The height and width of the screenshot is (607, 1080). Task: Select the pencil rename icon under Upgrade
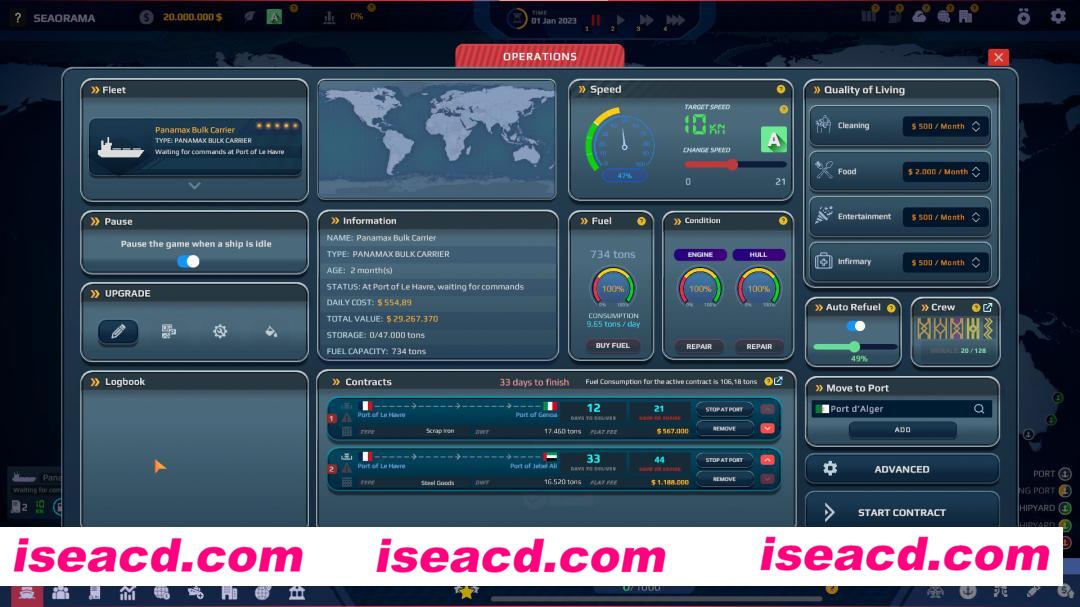tap(118, 331)
